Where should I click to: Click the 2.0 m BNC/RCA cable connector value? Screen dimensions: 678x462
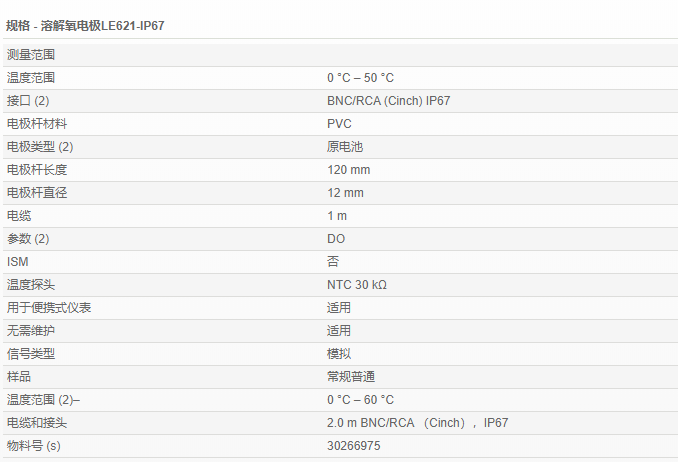(x=417, y=423)
